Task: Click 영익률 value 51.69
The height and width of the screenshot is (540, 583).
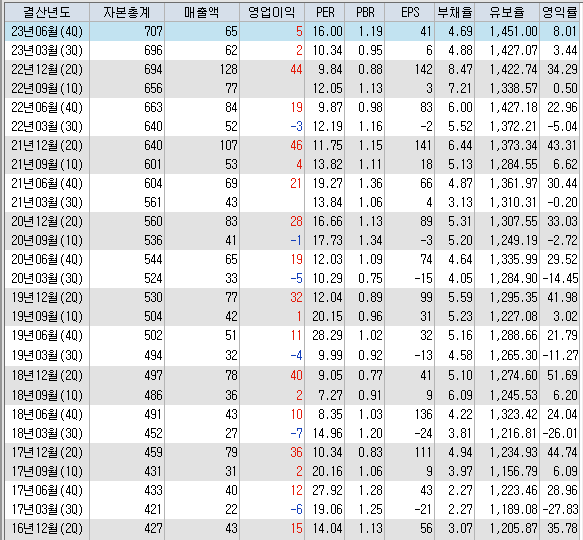Action: pos(562,375)
